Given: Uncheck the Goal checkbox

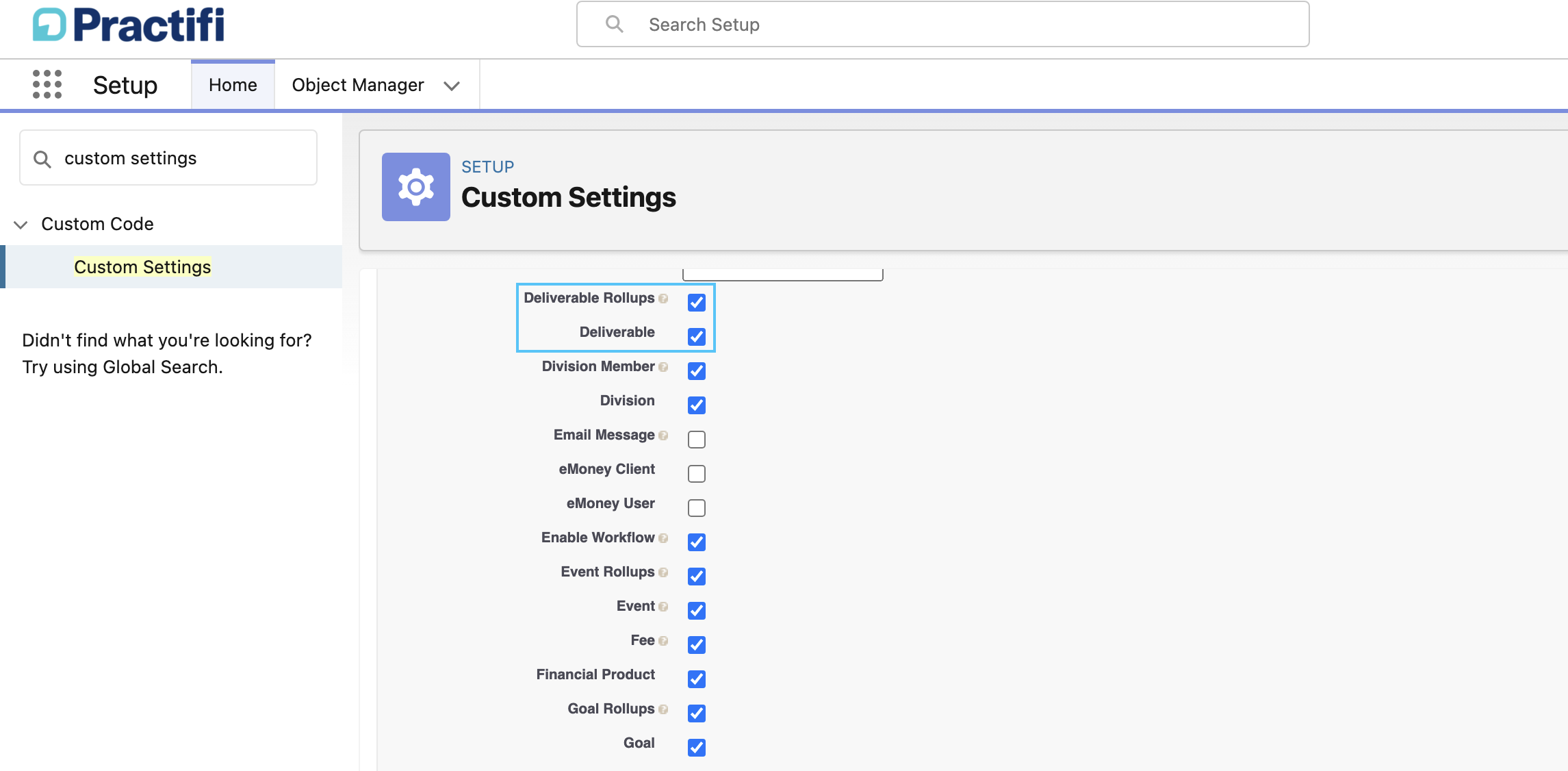Looking at the screenshot, I should pos(697,747).
